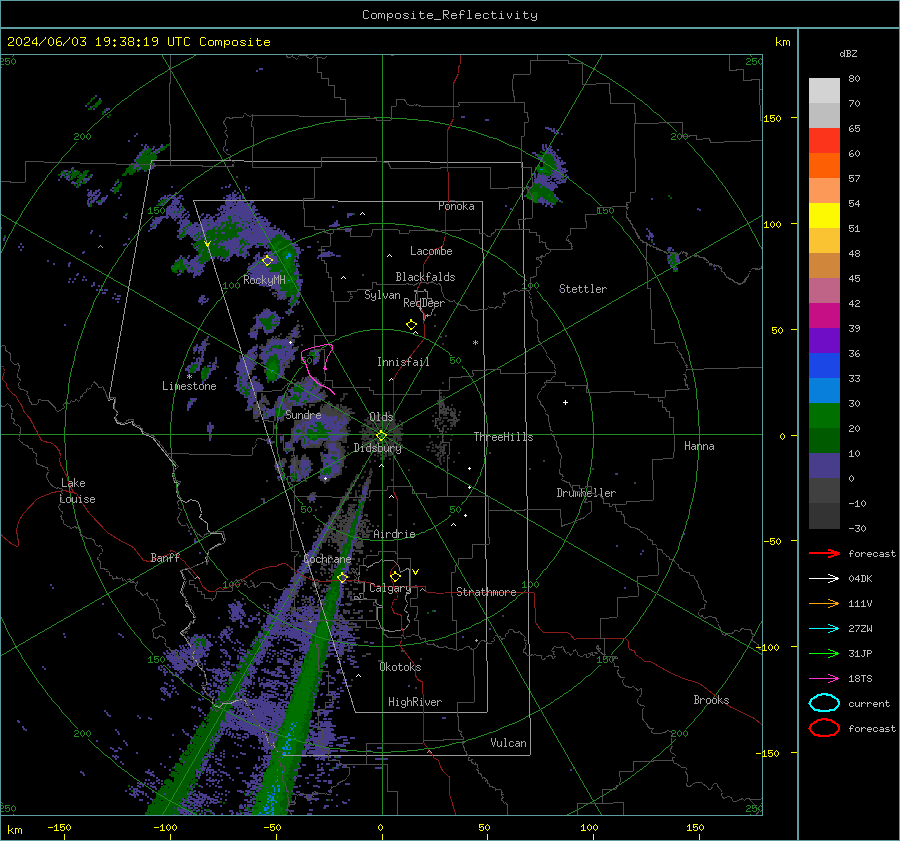The width and height of the screenshot is (900, 841).
Task: Click the green 31JP arrow in legend
Action: (824, 653)
